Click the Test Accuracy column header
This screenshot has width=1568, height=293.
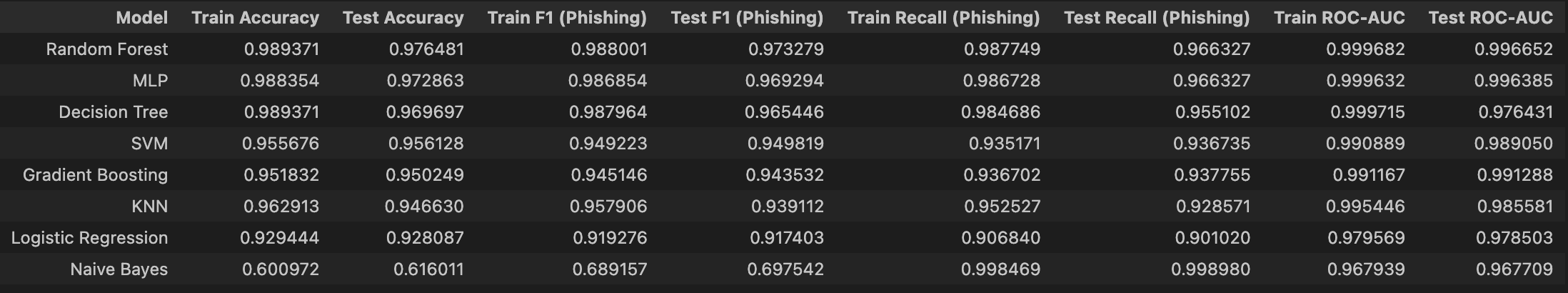click(403, 18)
